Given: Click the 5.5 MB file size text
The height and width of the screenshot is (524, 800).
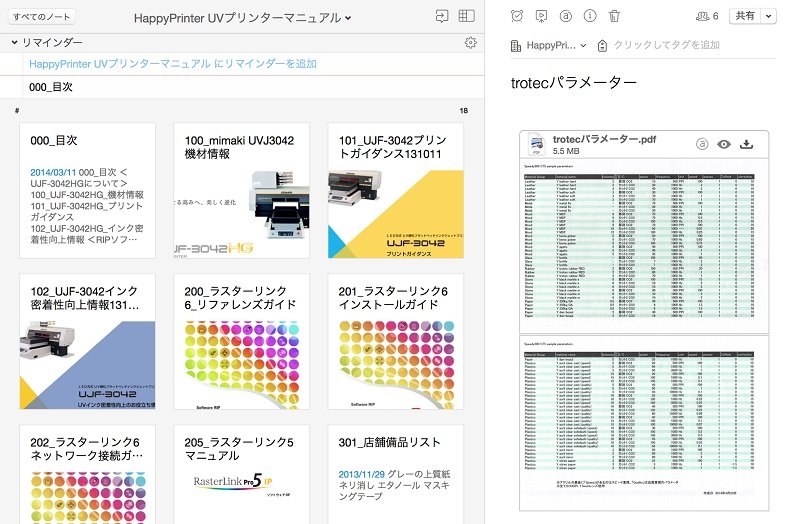Looking at the screenshot, I should [566, 151].
